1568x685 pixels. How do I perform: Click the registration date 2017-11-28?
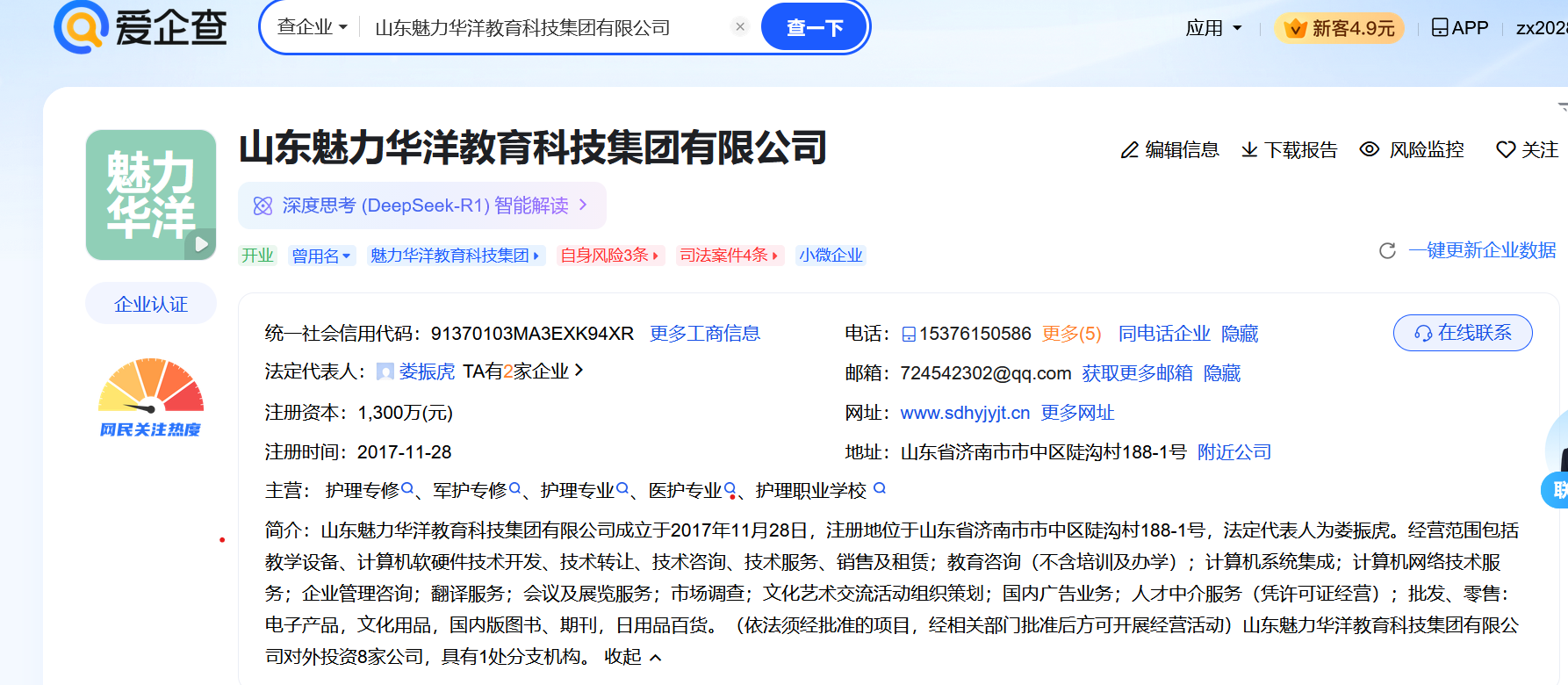click(404, 452)
